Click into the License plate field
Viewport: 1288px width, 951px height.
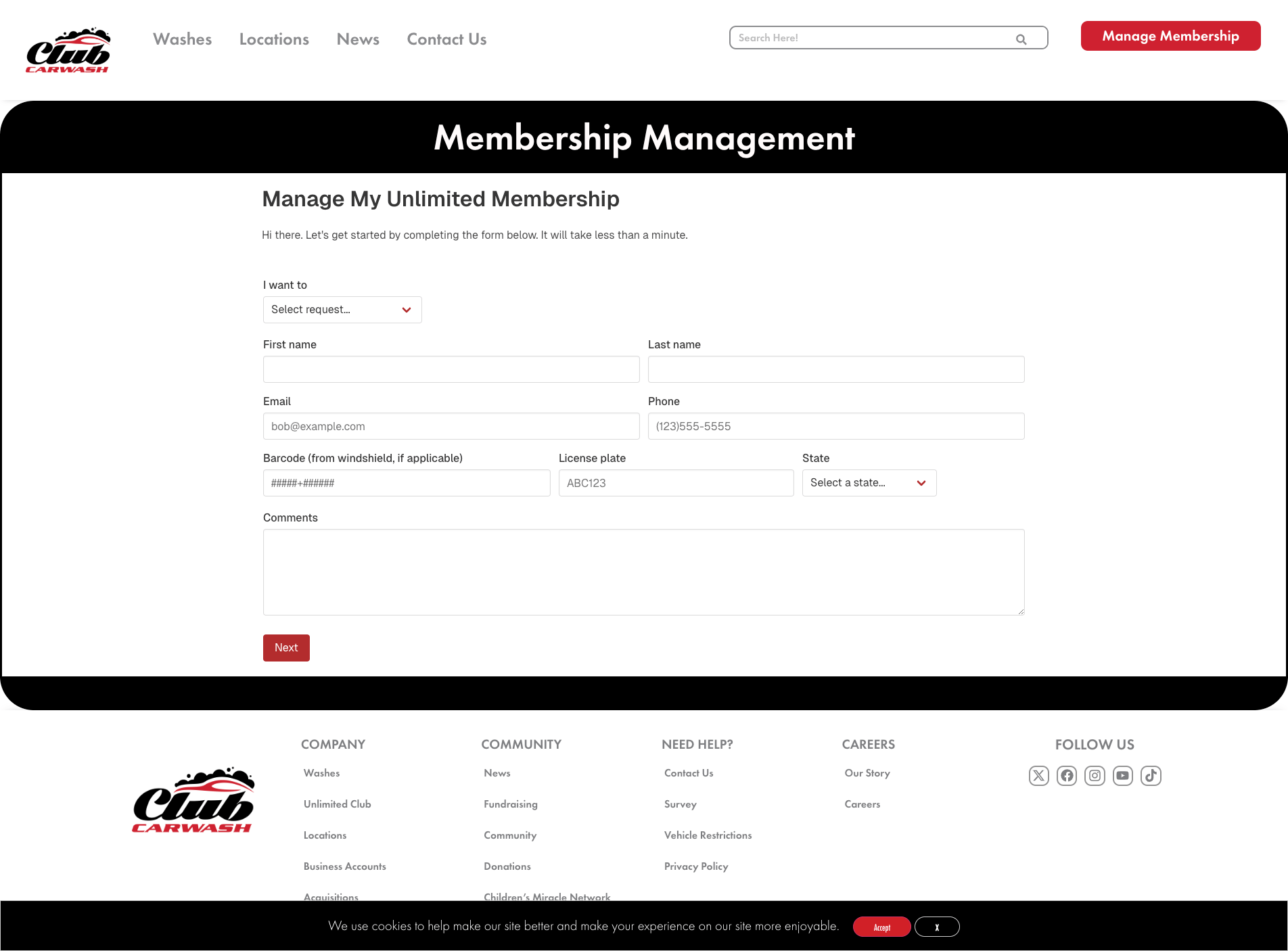pos(676,483)
